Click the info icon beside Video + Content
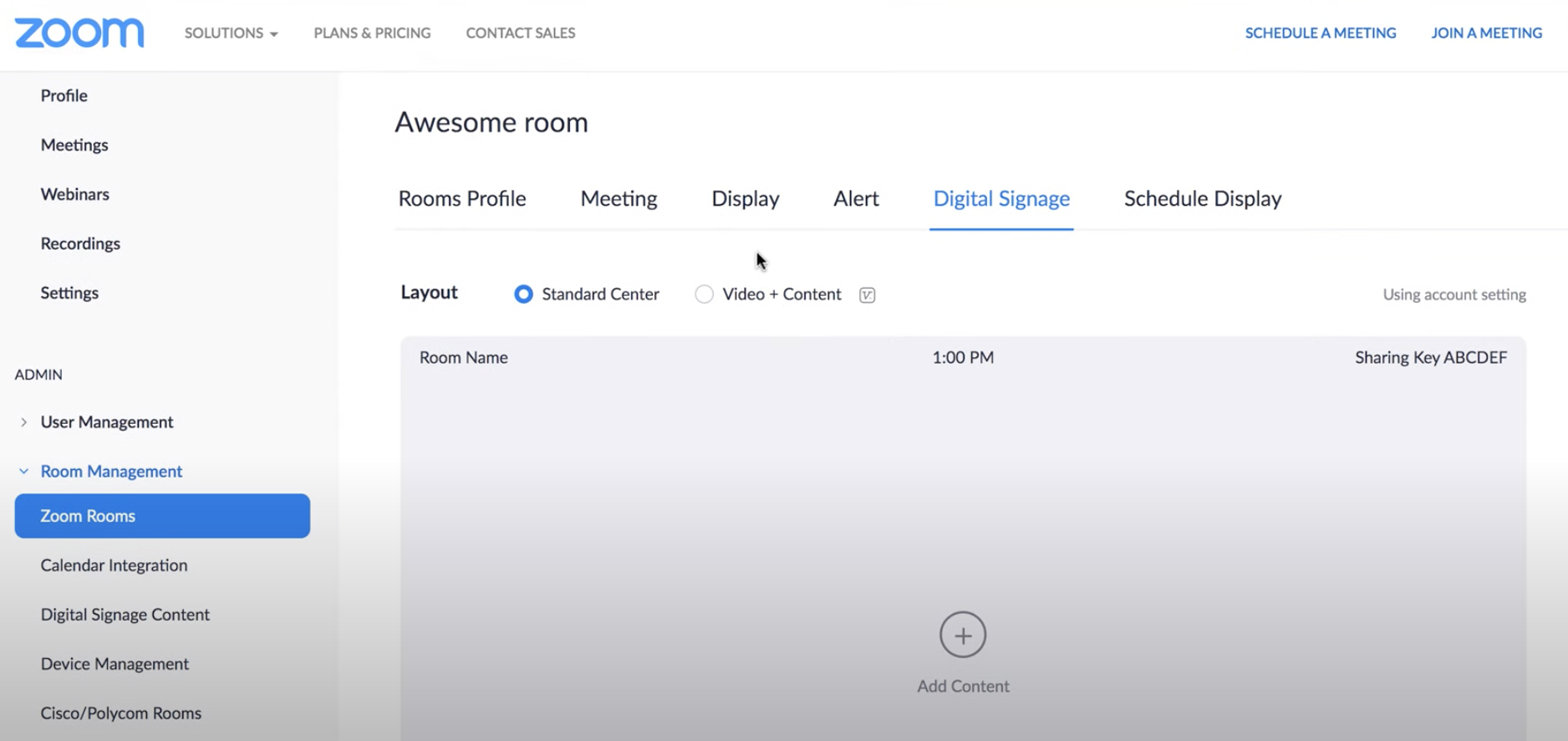Image resolution: width=1568 pixels, height=741 pixels. coord(868,294)
